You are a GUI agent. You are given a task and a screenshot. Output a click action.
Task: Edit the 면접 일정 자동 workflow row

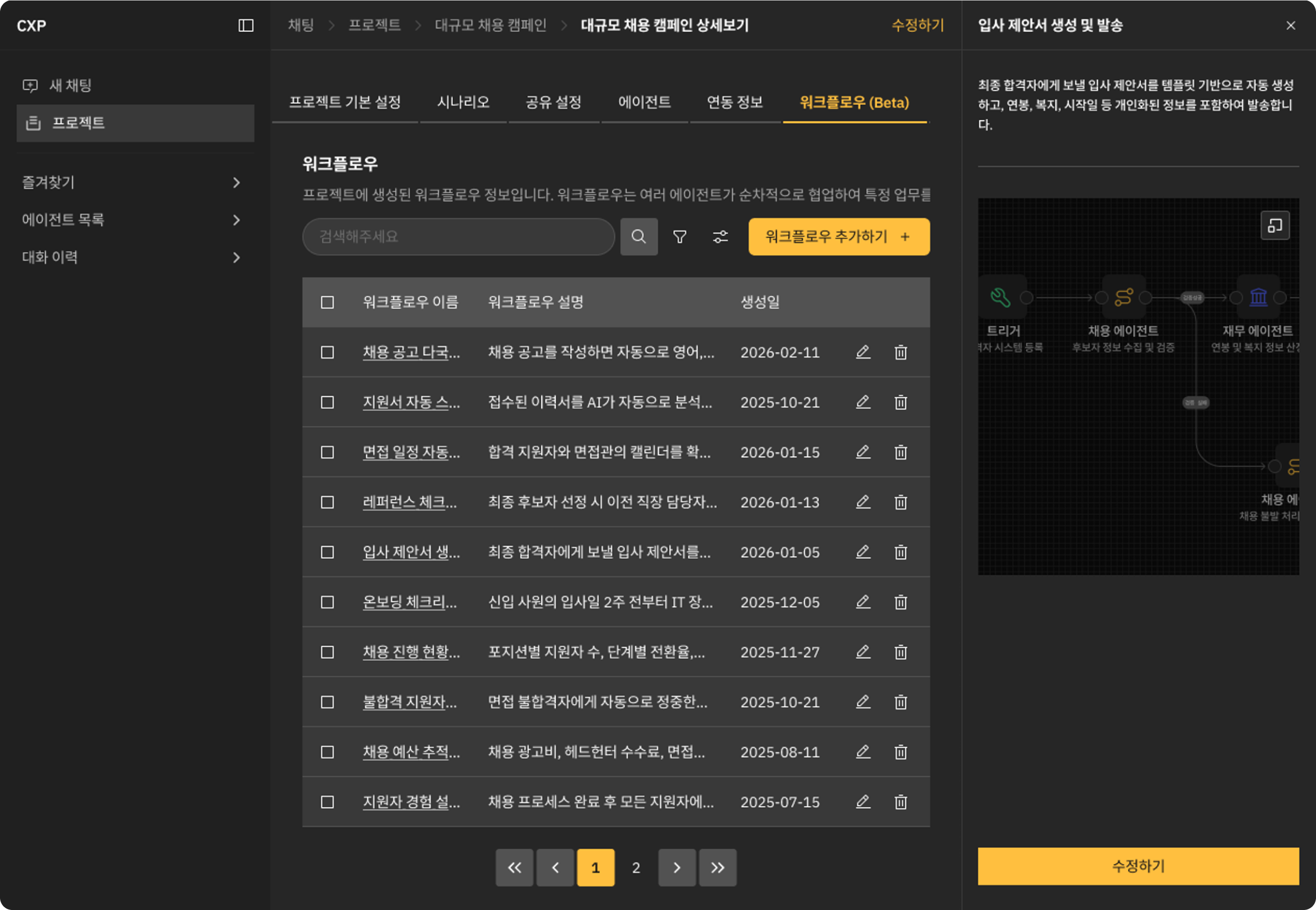pos(863,452)
